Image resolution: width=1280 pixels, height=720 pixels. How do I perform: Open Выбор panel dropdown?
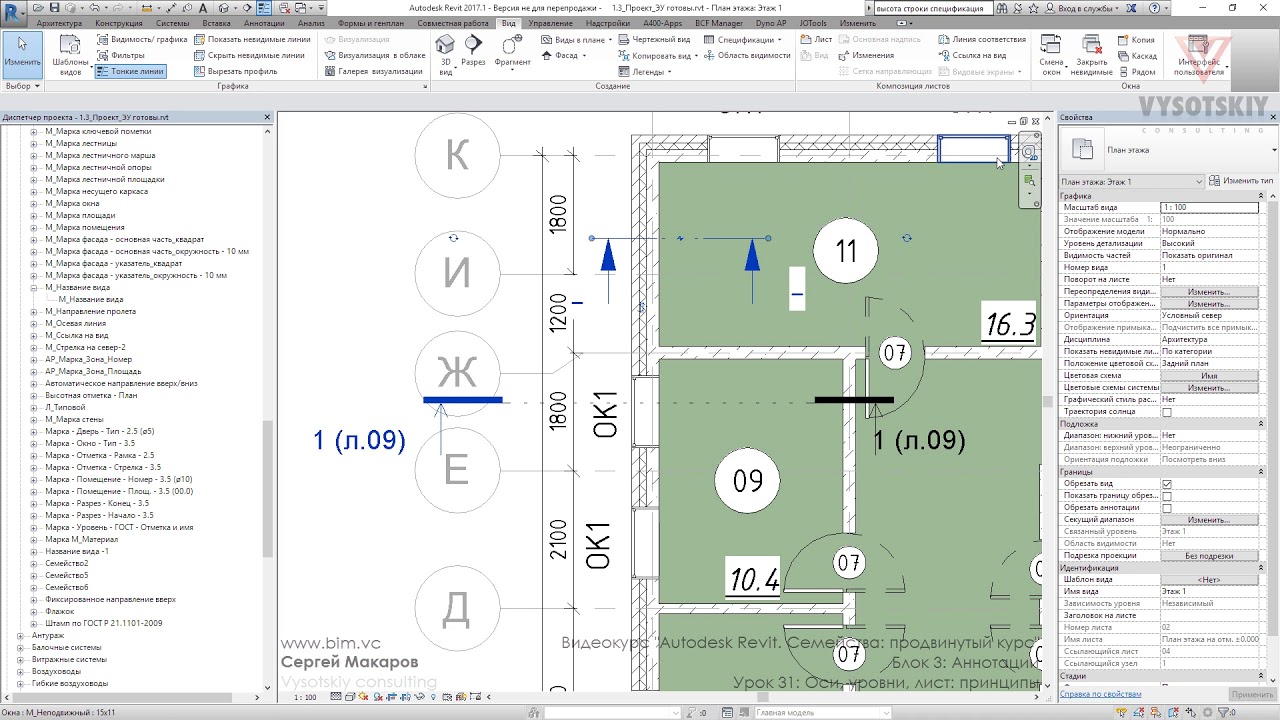23,86
